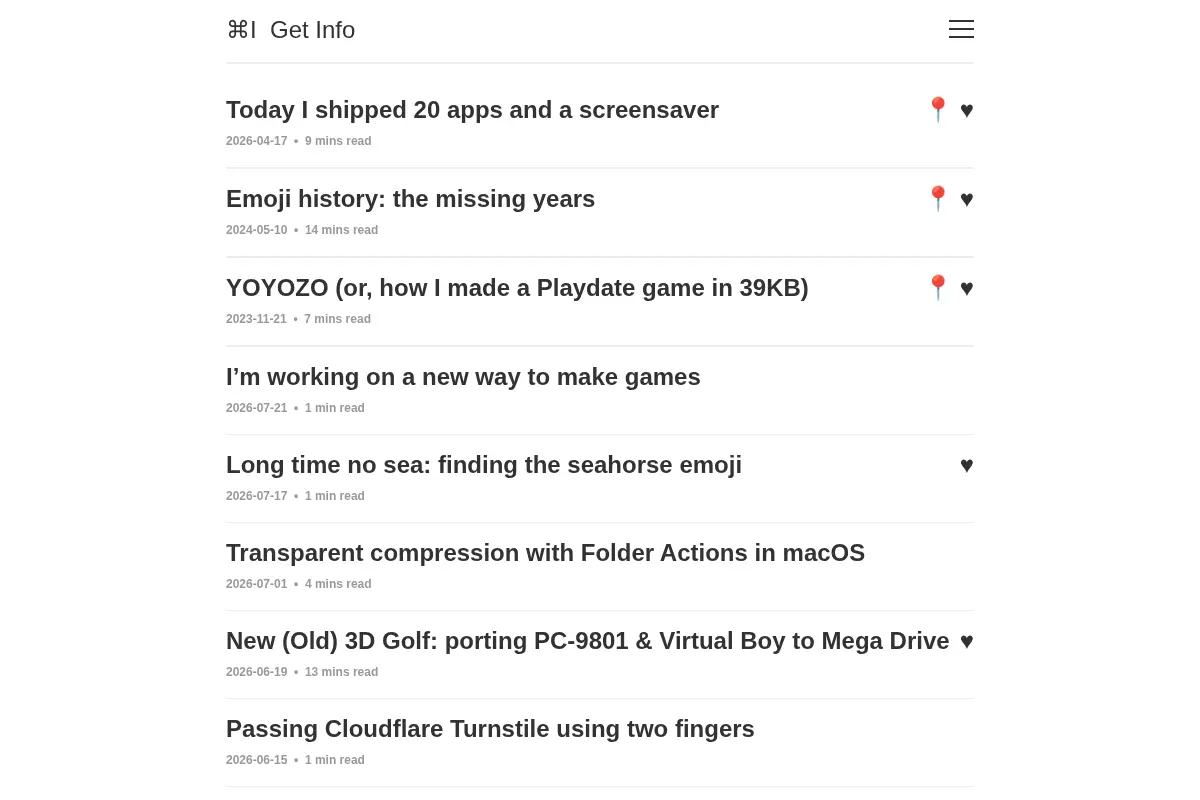Click '14 mins read' label
1200x800 pixels.
click(x=341, y=230)
